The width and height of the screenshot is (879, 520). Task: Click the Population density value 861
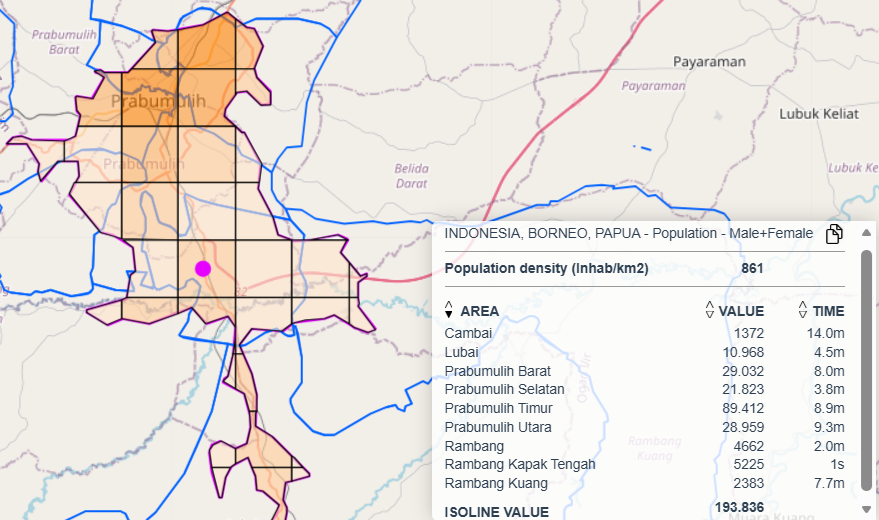point(752,268)
